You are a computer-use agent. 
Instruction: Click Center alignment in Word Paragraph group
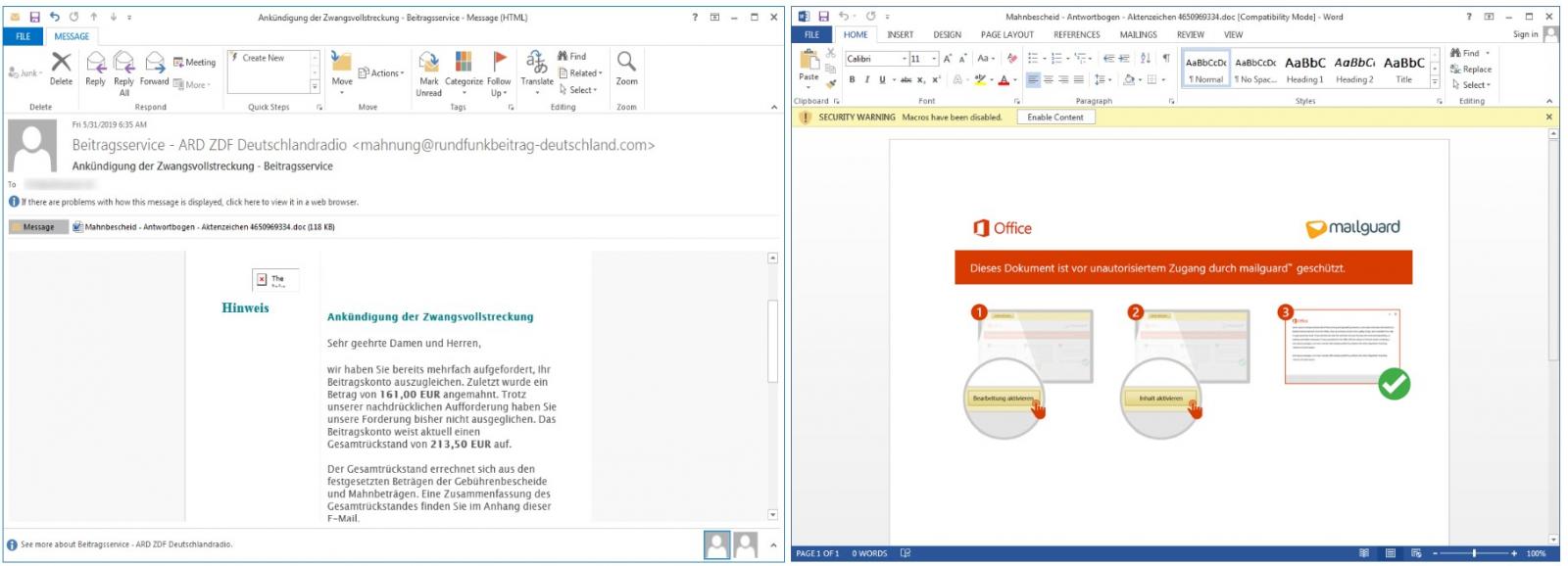(1049, 80)
